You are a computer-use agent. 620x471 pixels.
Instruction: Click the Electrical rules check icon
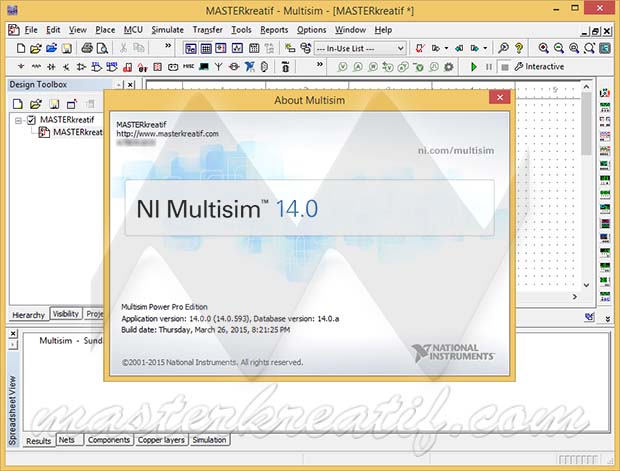(x=420, y=48)
